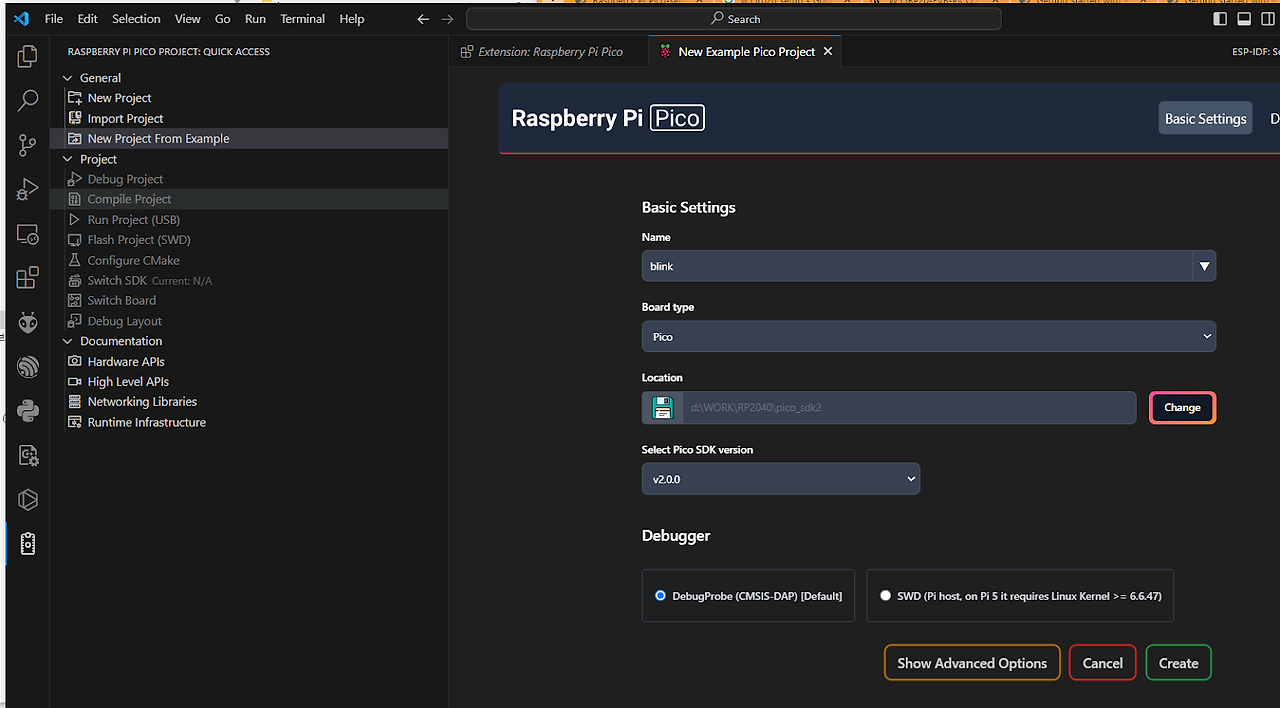The width and height of the screenshot is (1280, 708).
Task: Switch to Extension: Raspberry Pi Pico tab
Action: 548,51
